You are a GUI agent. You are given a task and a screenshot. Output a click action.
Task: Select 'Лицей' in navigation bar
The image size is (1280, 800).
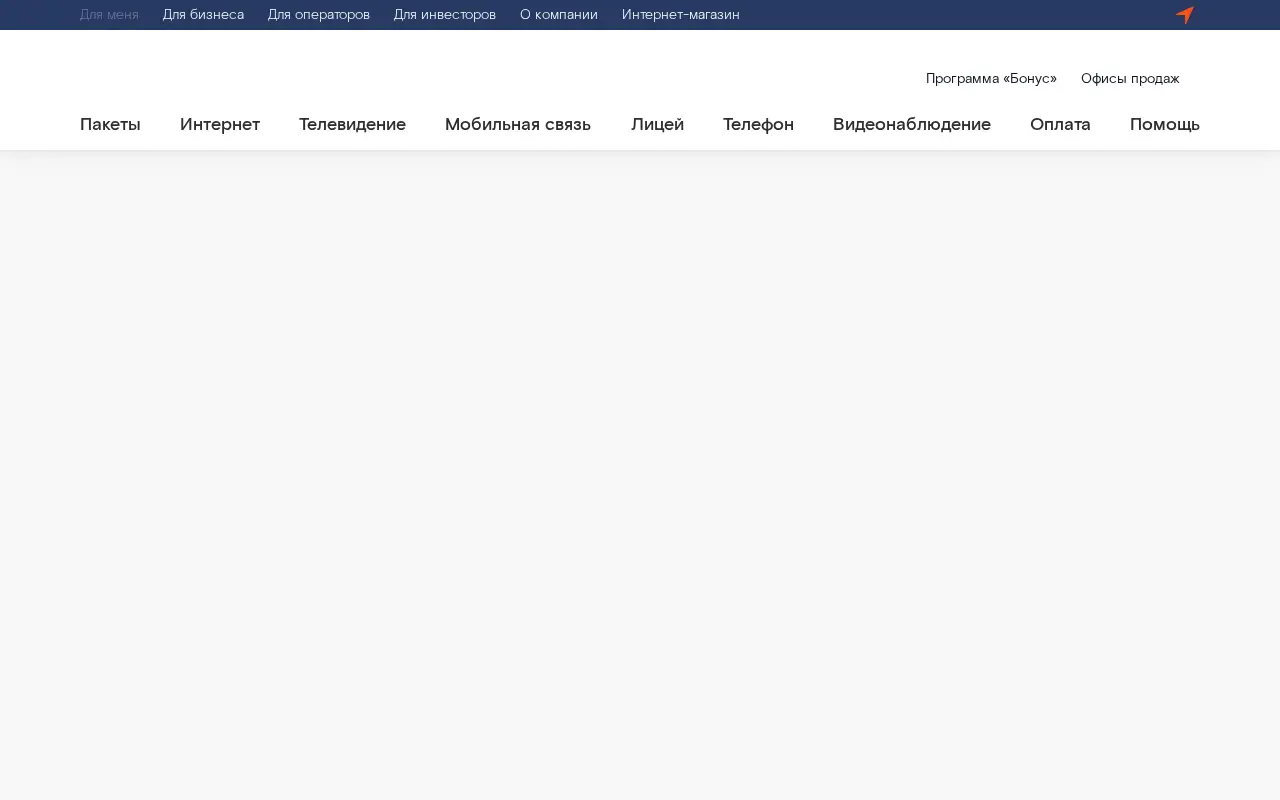tap(657, 124)
